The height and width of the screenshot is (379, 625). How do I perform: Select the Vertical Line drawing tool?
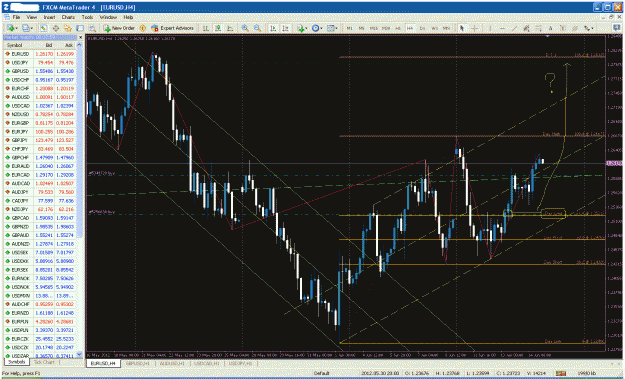[x=490, y=28]
